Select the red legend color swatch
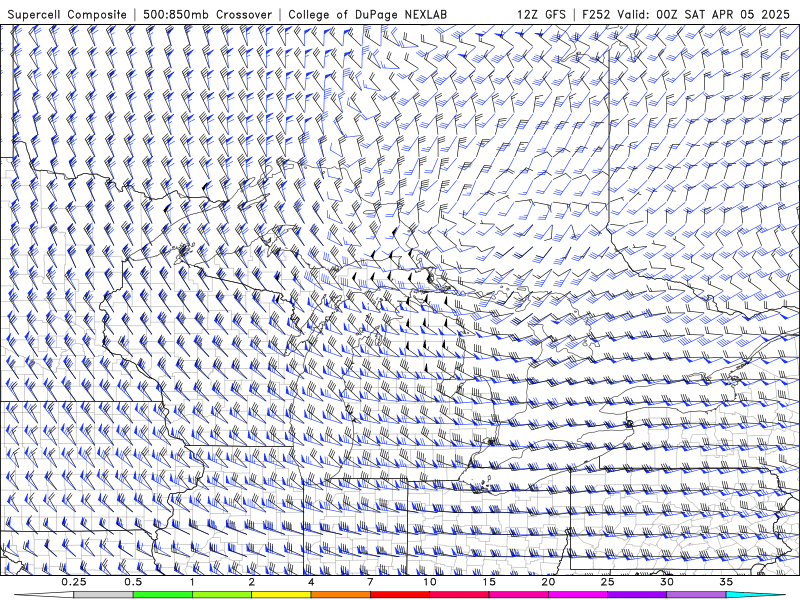This screenshot has width=800, height=600. tap(399, 595)
